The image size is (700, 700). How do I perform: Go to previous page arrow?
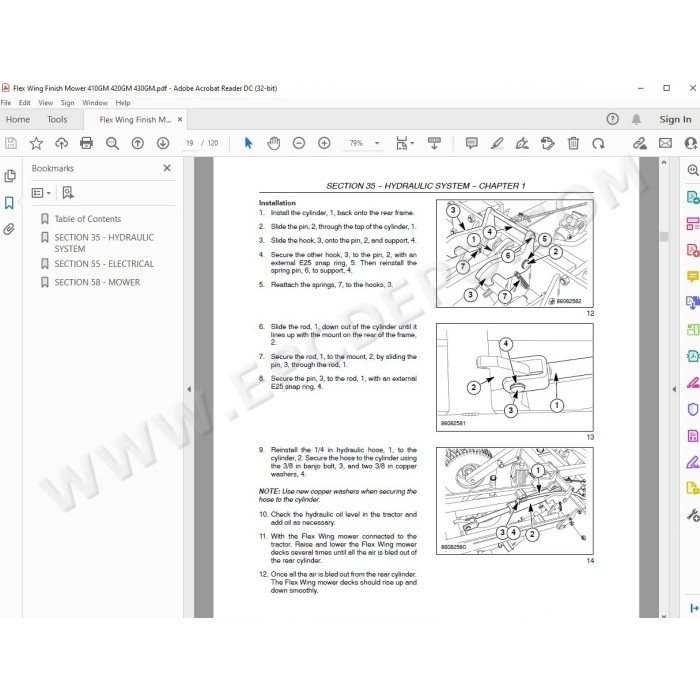[138, 143]
